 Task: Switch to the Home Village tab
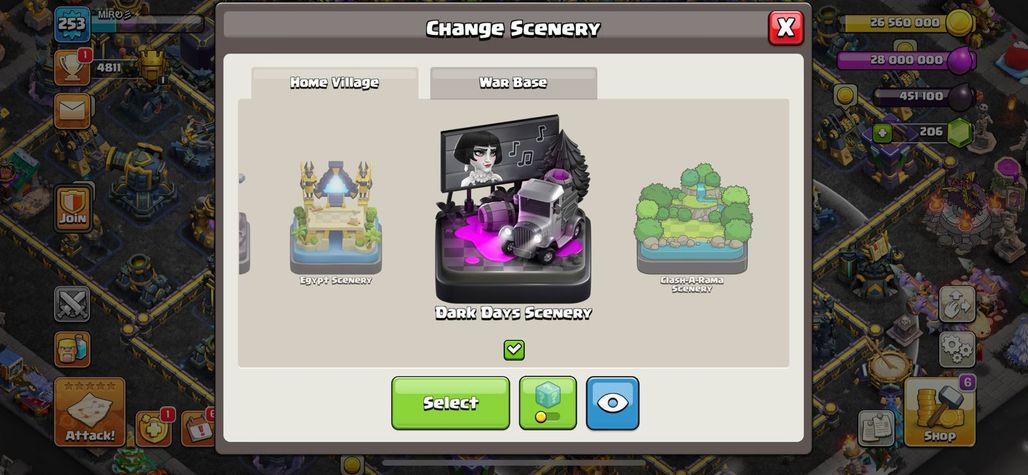(334, 83)
